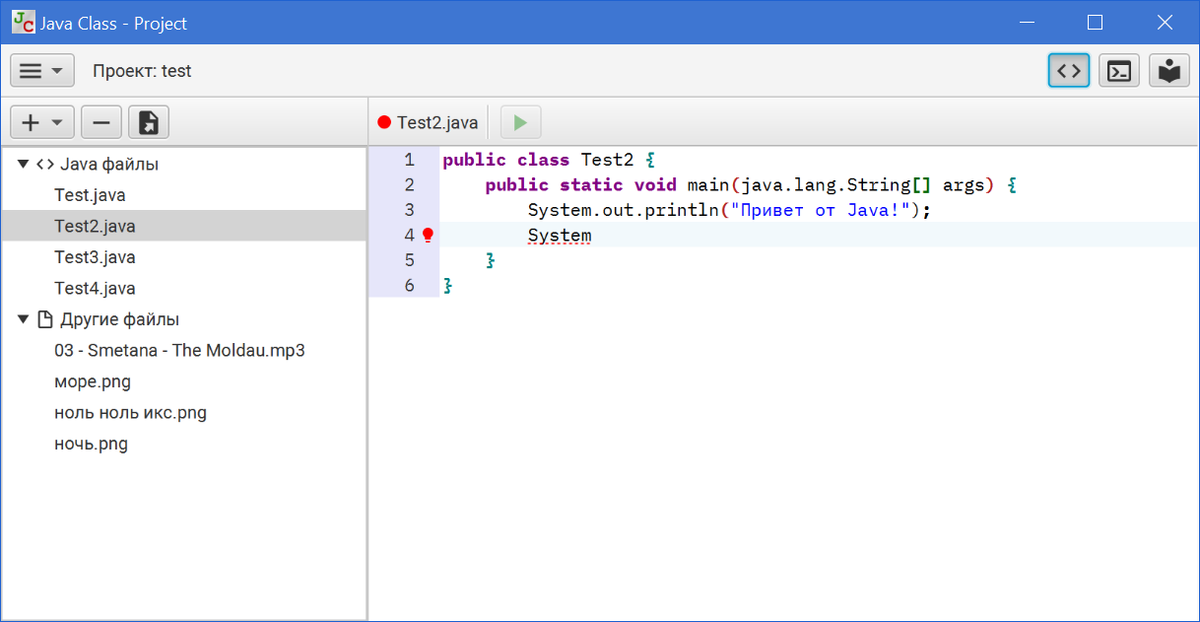The image size is (1200, 622).
Task: Click the document icon beside Другие файлы
Action: (x=44, y=319)
